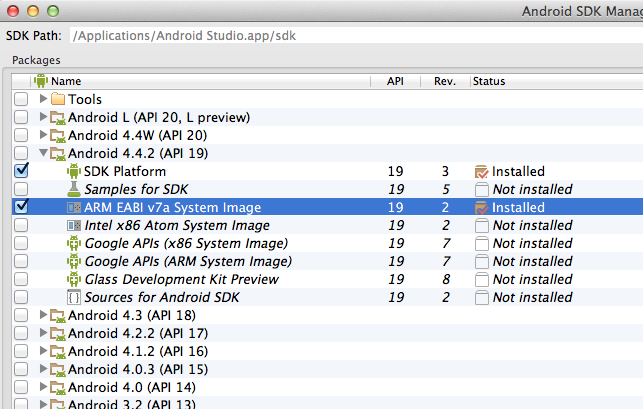Screen dimensions: 643x409
Task: Expand Android L (API 20, L preview)
Action: pyautogui.click(x=43, y=117)
